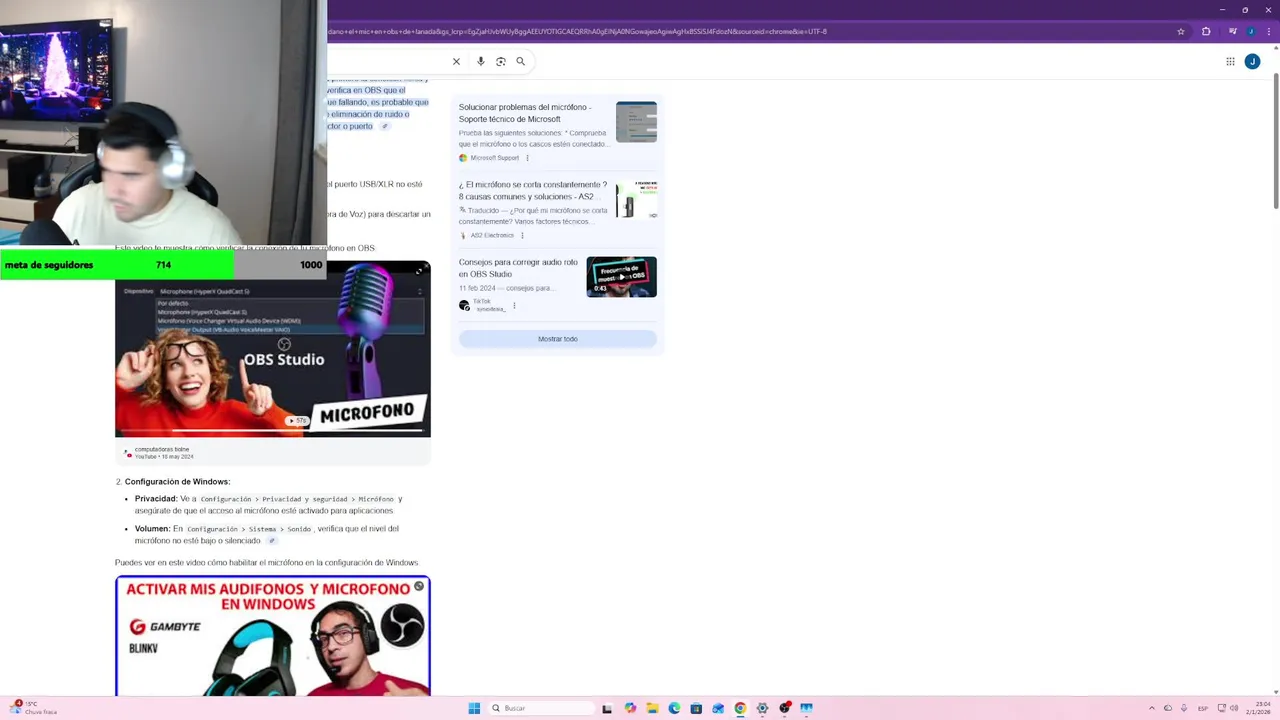Open Chrome media controls icon
Screen dimensions: 1280x720
click(x=1231, y=31)
